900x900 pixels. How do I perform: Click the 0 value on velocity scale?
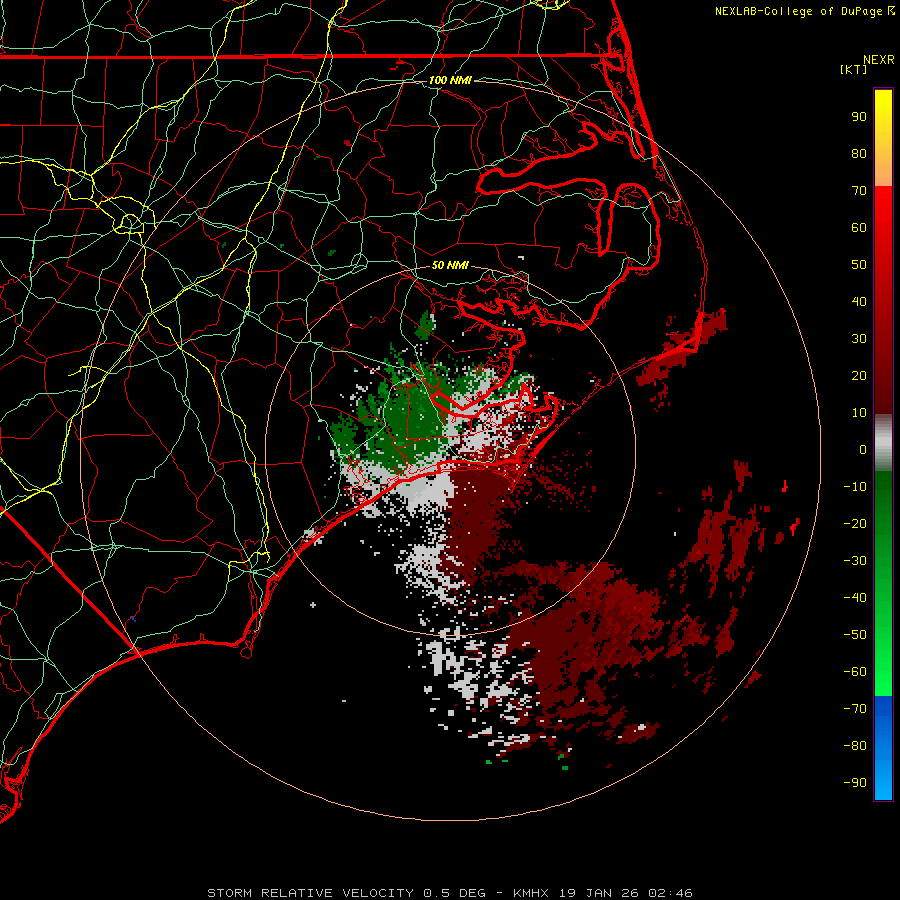pos(863,449)
